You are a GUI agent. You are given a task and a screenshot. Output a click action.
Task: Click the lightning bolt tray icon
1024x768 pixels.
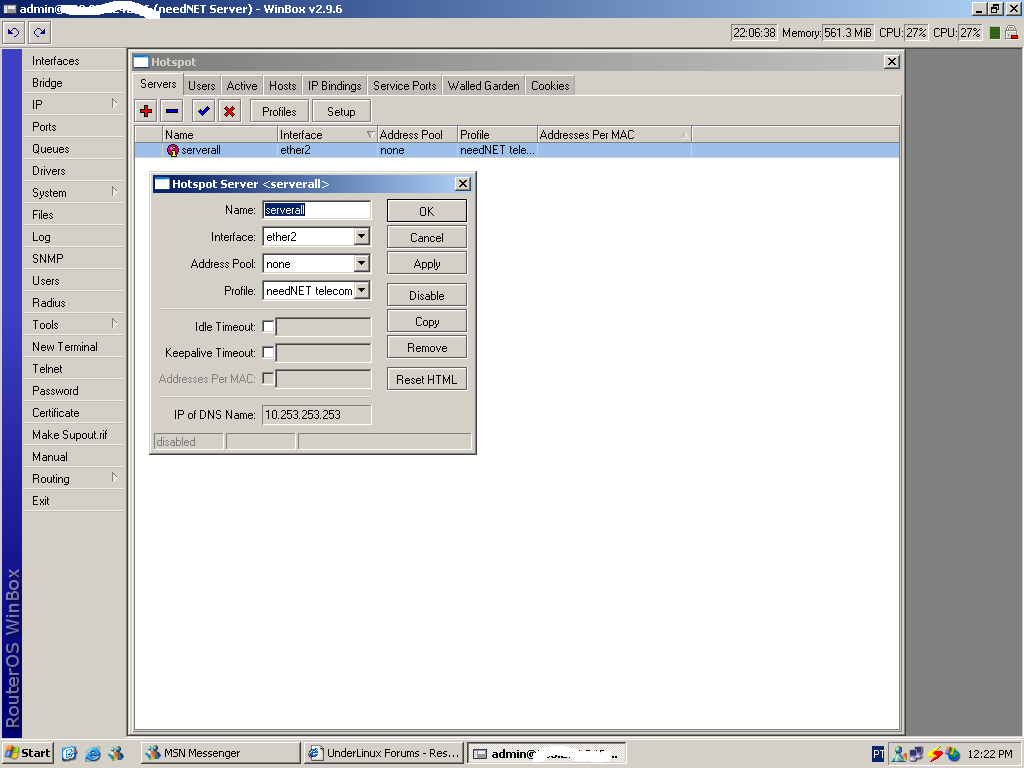935,754
